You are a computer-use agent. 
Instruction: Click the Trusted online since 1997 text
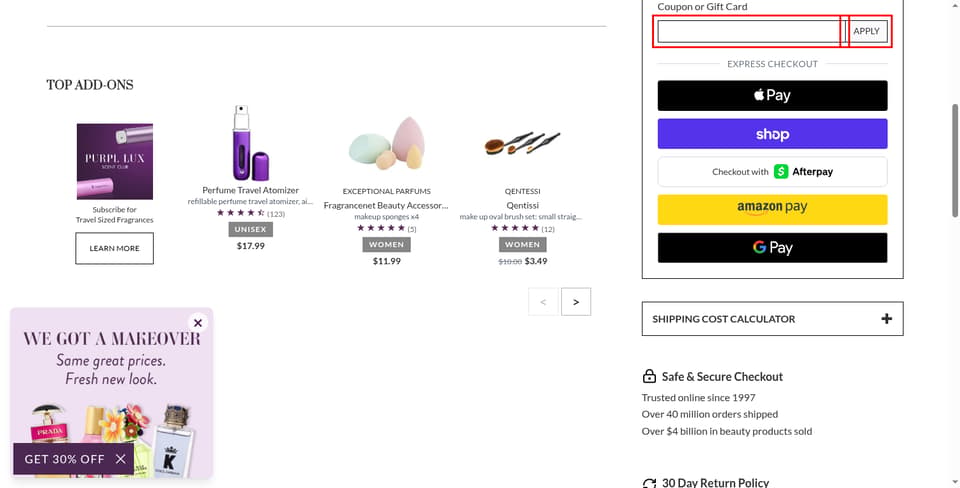click(699, 398)
